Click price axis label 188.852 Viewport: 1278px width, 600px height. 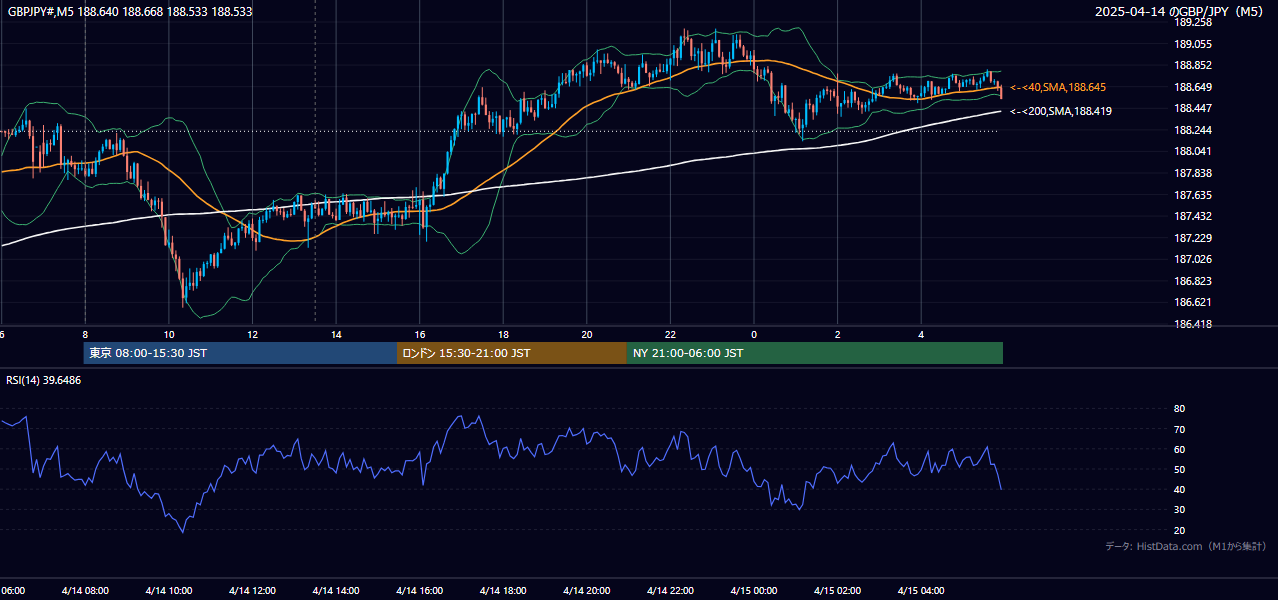click(1193, 65)
